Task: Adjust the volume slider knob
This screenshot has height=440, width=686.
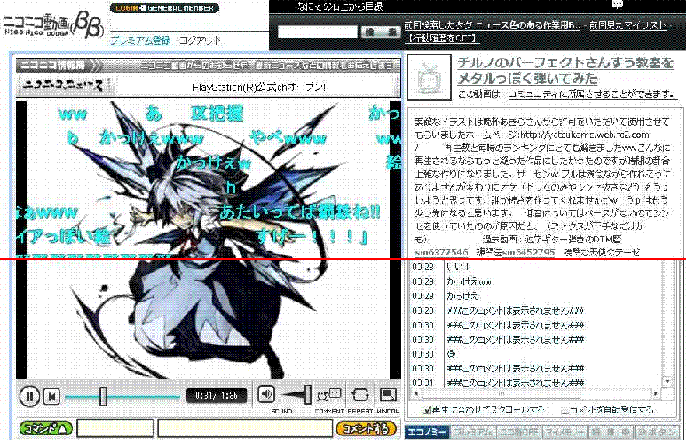Action: tap(308, 395)
